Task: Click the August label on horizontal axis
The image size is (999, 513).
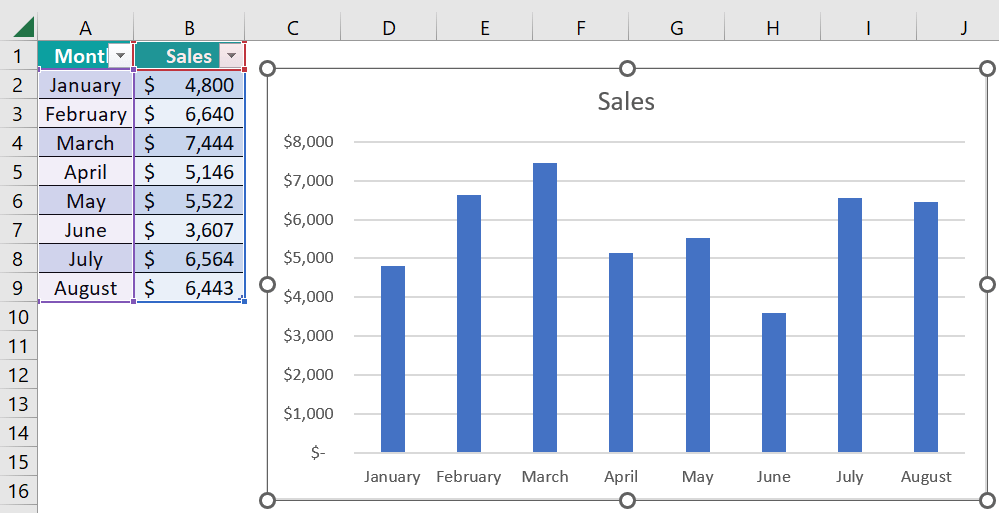Action: click(926, 476)
